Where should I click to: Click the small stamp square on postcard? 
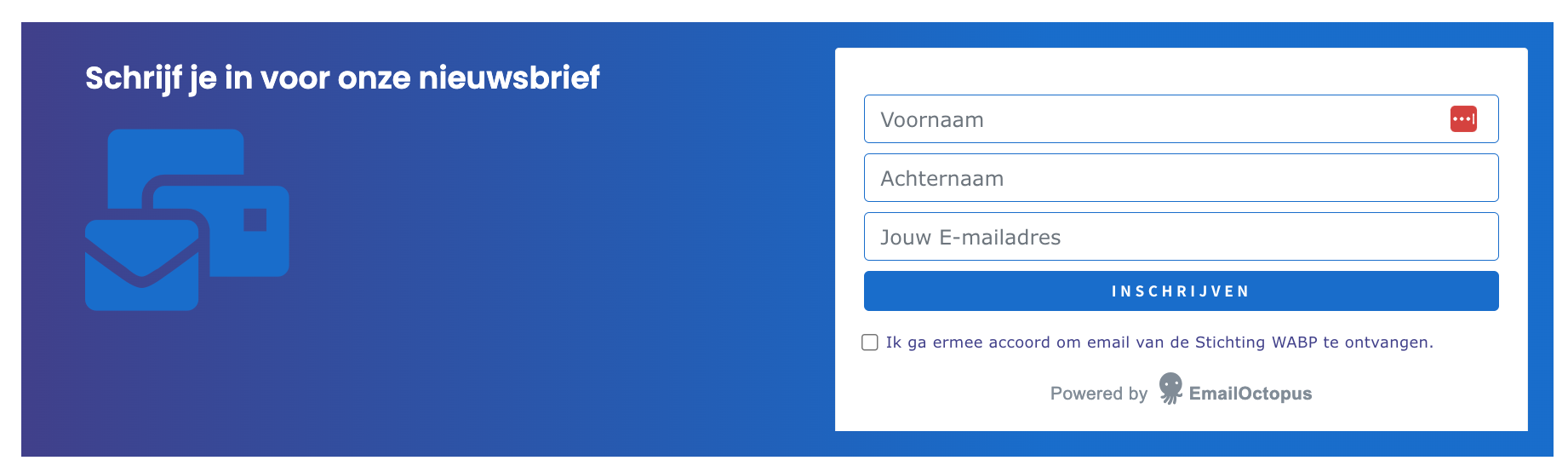(x=255, y=220)
